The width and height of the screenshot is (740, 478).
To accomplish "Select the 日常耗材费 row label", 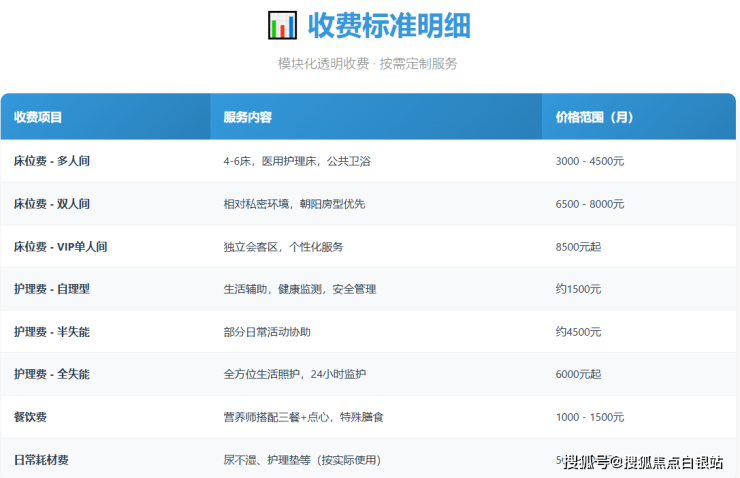I will 41,460.
